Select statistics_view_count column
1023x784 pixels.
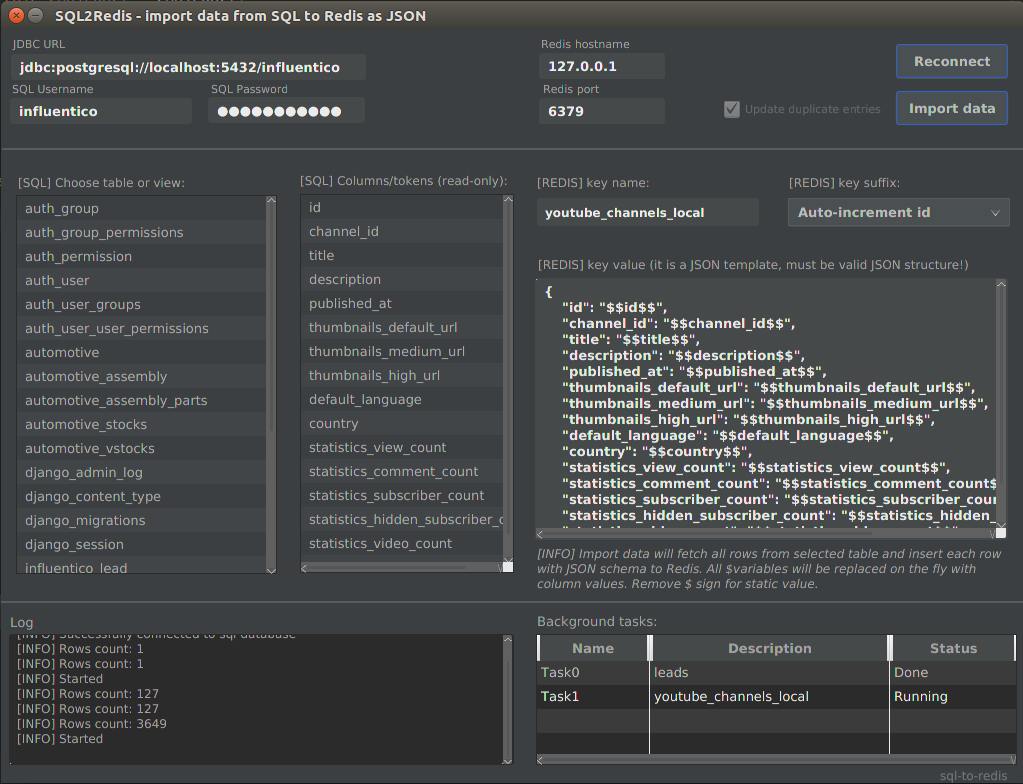(402, 448)
